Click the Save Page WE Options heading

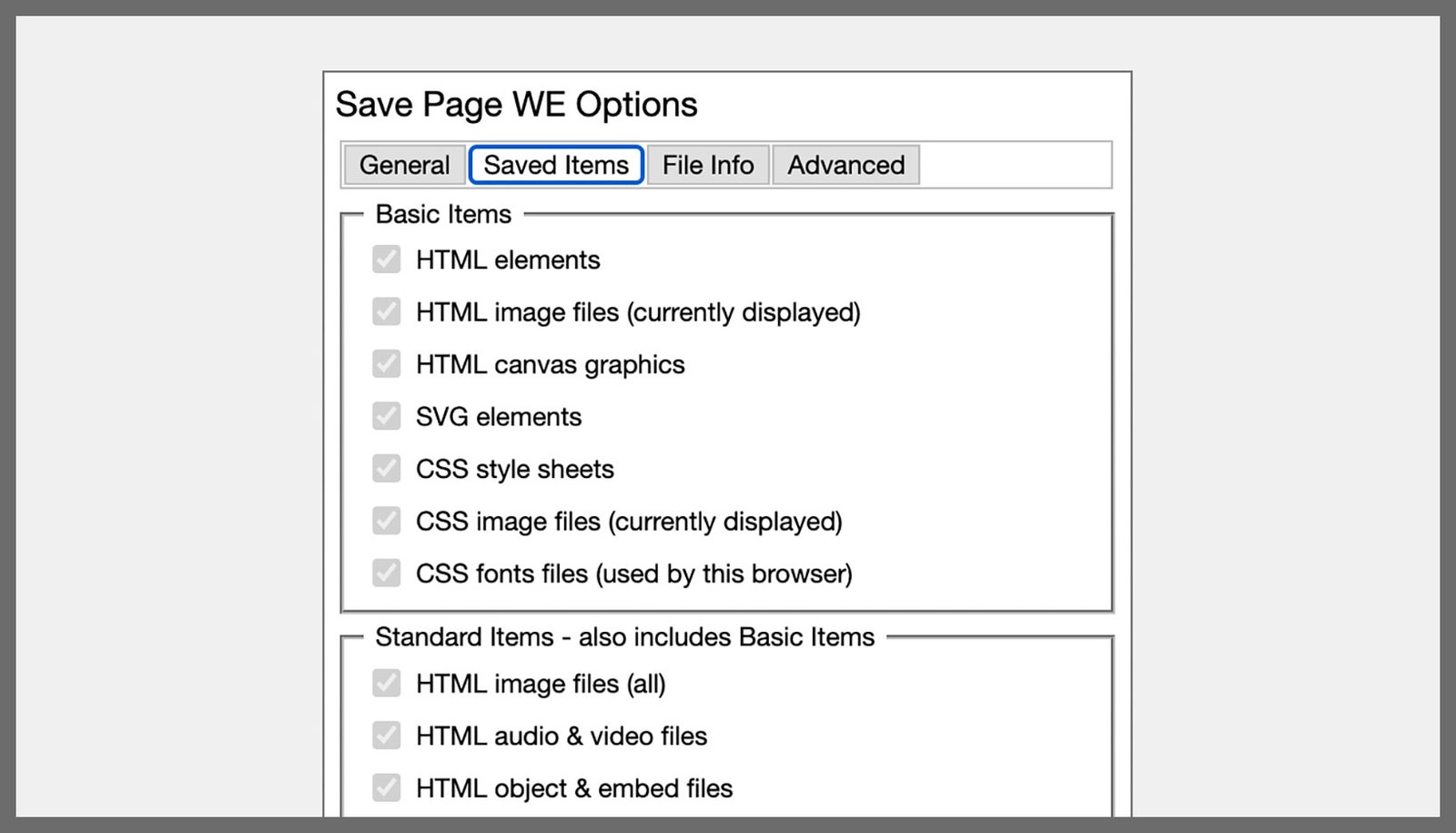pyautogui.click(x=516, y=105)
